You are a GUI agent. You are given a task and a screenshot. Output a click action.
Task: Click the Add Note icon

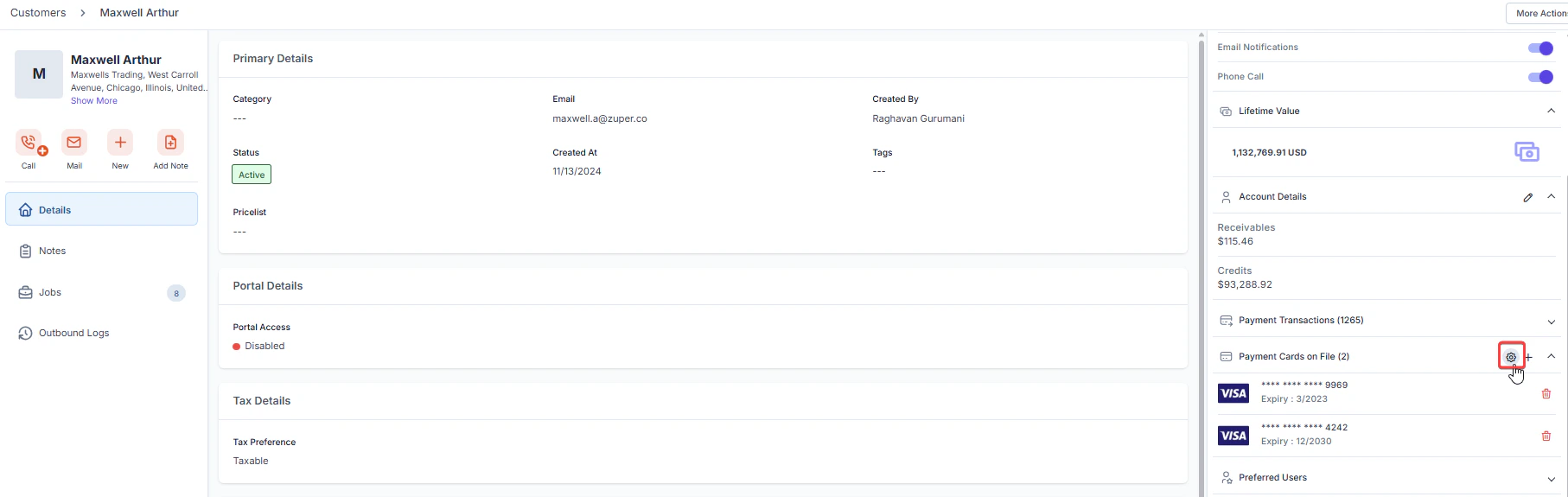click(170, 143)
